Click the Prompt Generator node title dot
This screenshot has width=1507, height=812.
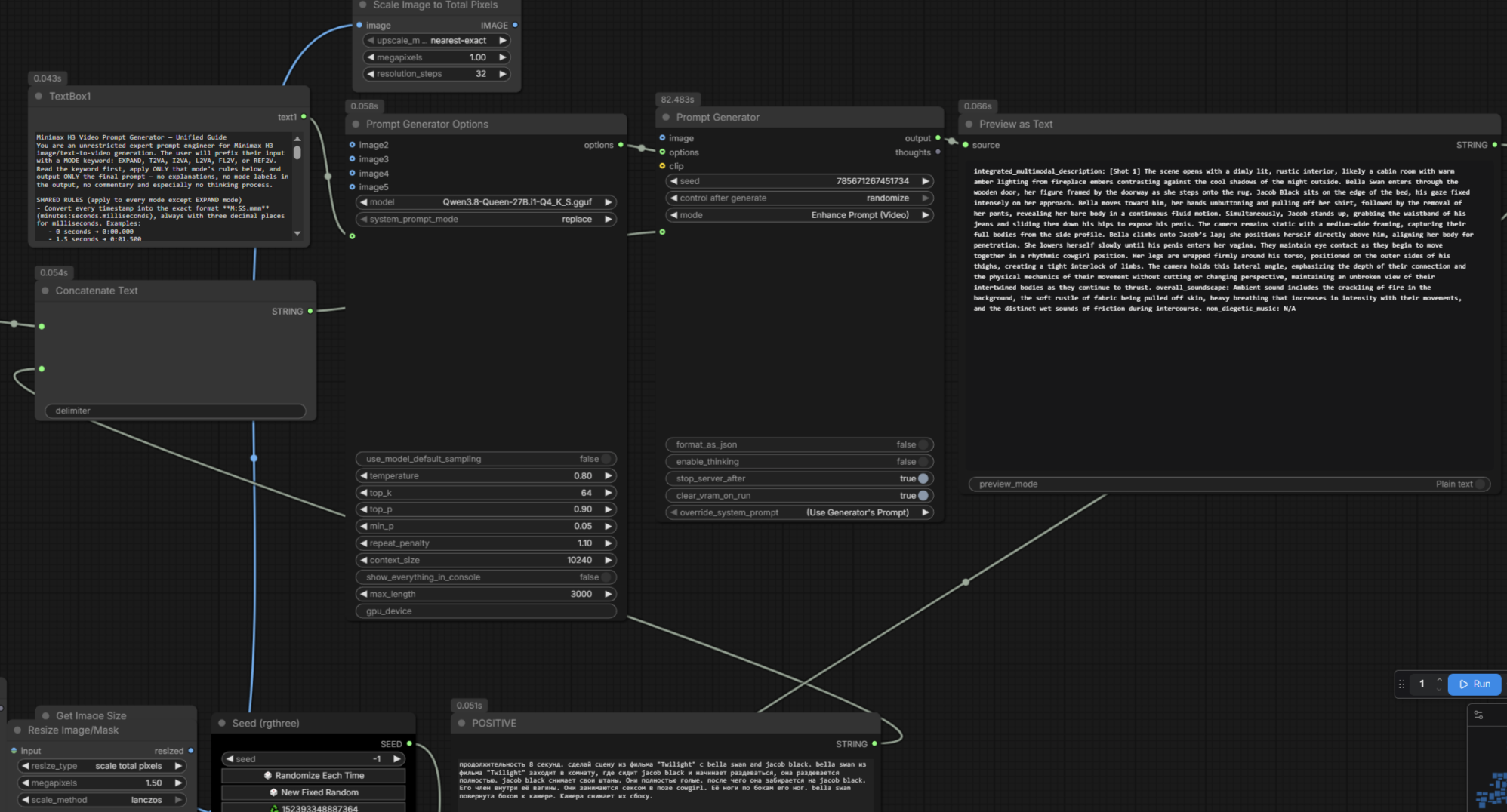666,118
